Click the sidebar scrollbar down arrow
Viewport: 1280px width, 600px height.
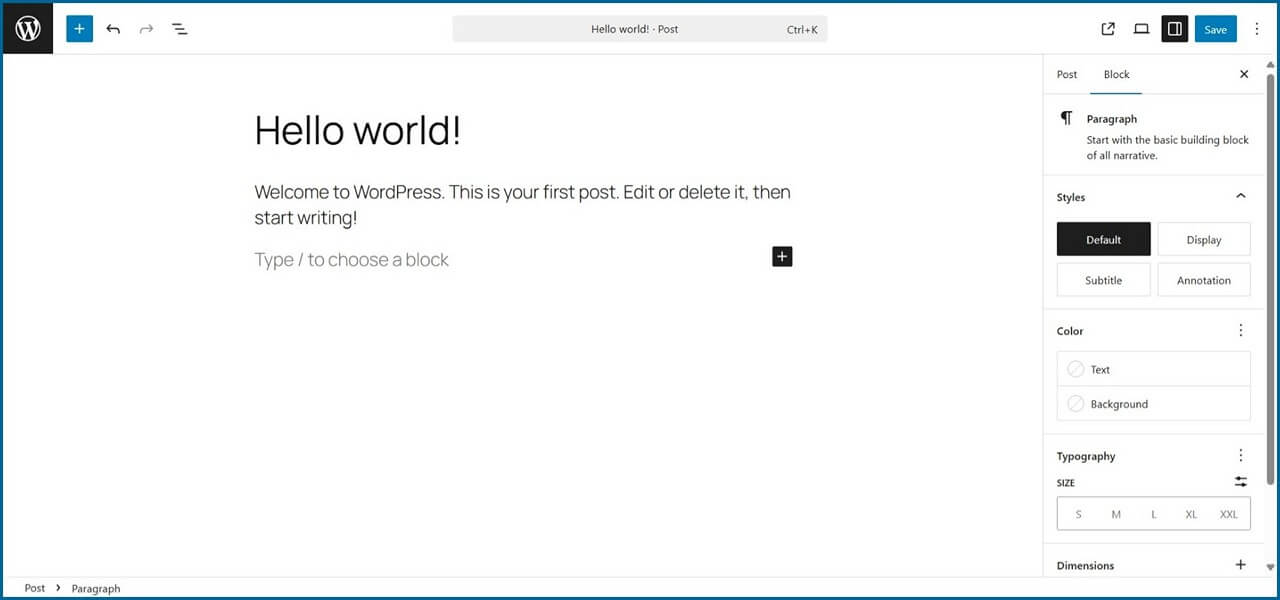[1271, 568]
